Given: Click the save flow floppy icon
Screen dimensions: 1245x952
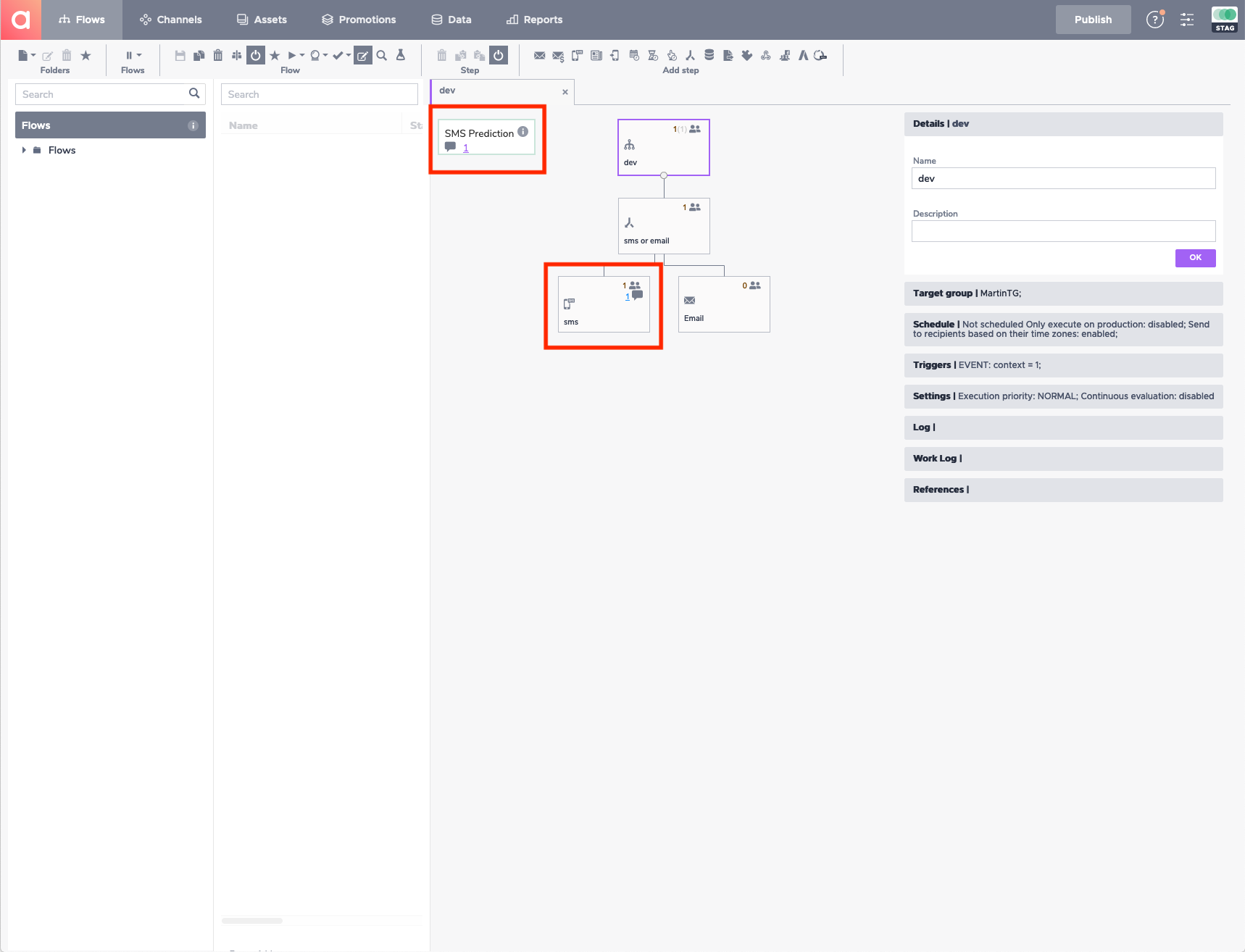Looking at the screenshot, I should 180,55.
